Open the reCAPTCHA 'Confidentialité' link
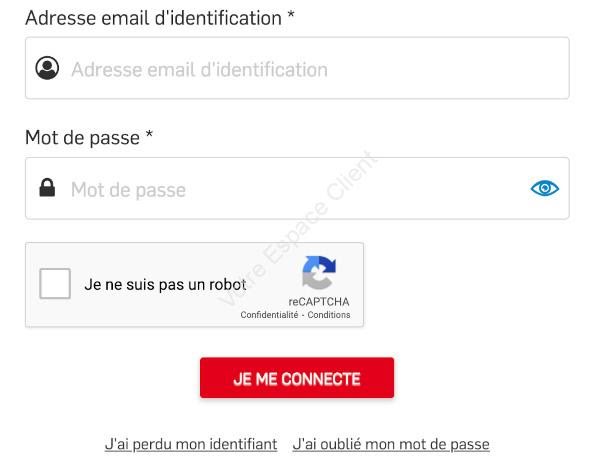The width and height of the screenshot is (600, 464). (x=269, y=315)
